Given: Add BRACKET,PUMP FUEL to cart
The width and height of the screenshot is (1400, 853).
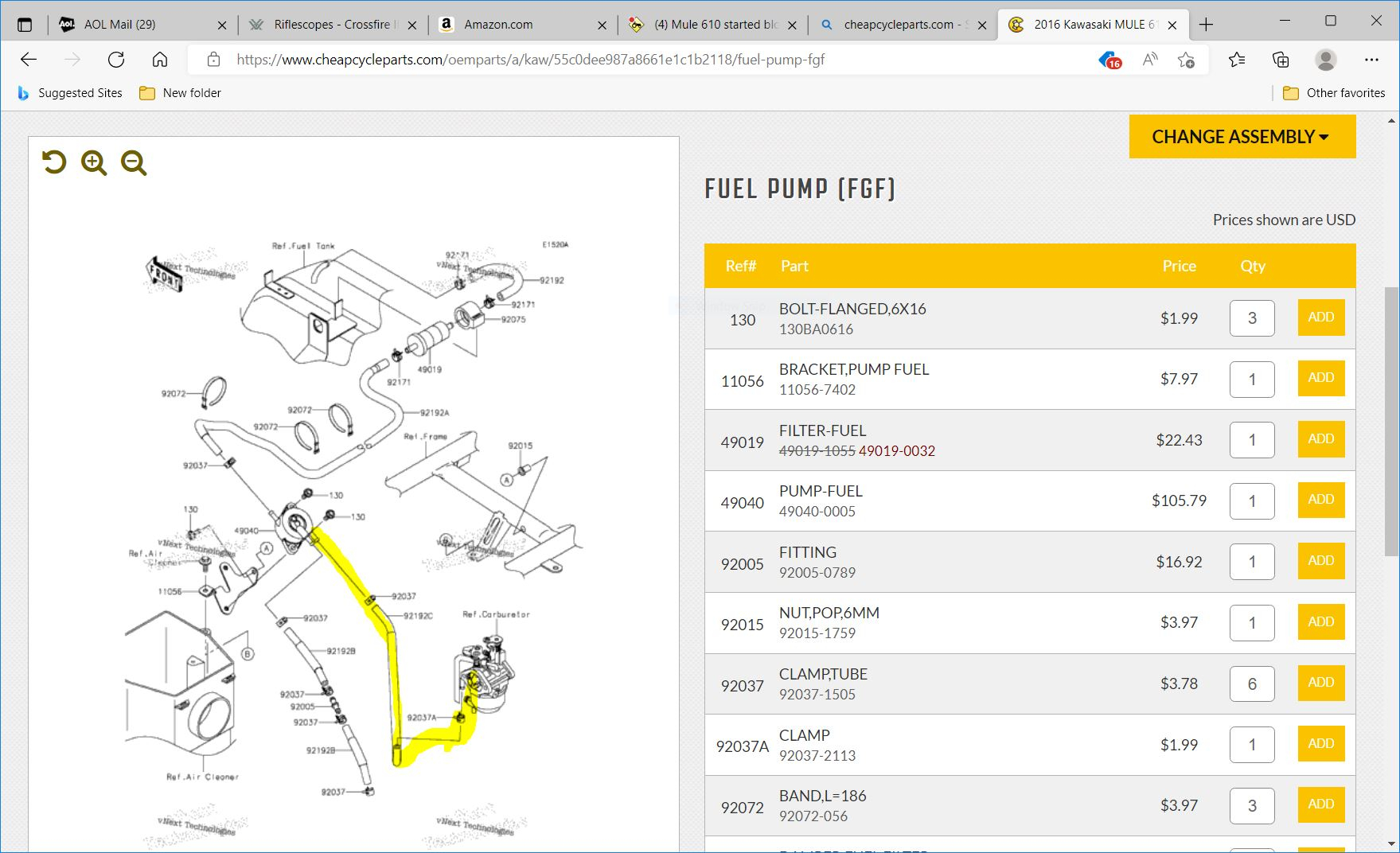Looking at the screenshot, I should (x=1321, y=378).
